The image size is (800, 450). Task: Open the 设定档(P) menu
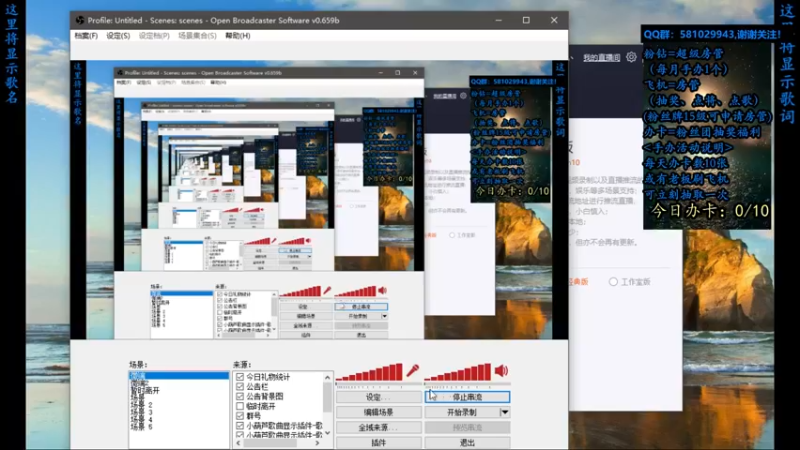click(x=154, y=36)
